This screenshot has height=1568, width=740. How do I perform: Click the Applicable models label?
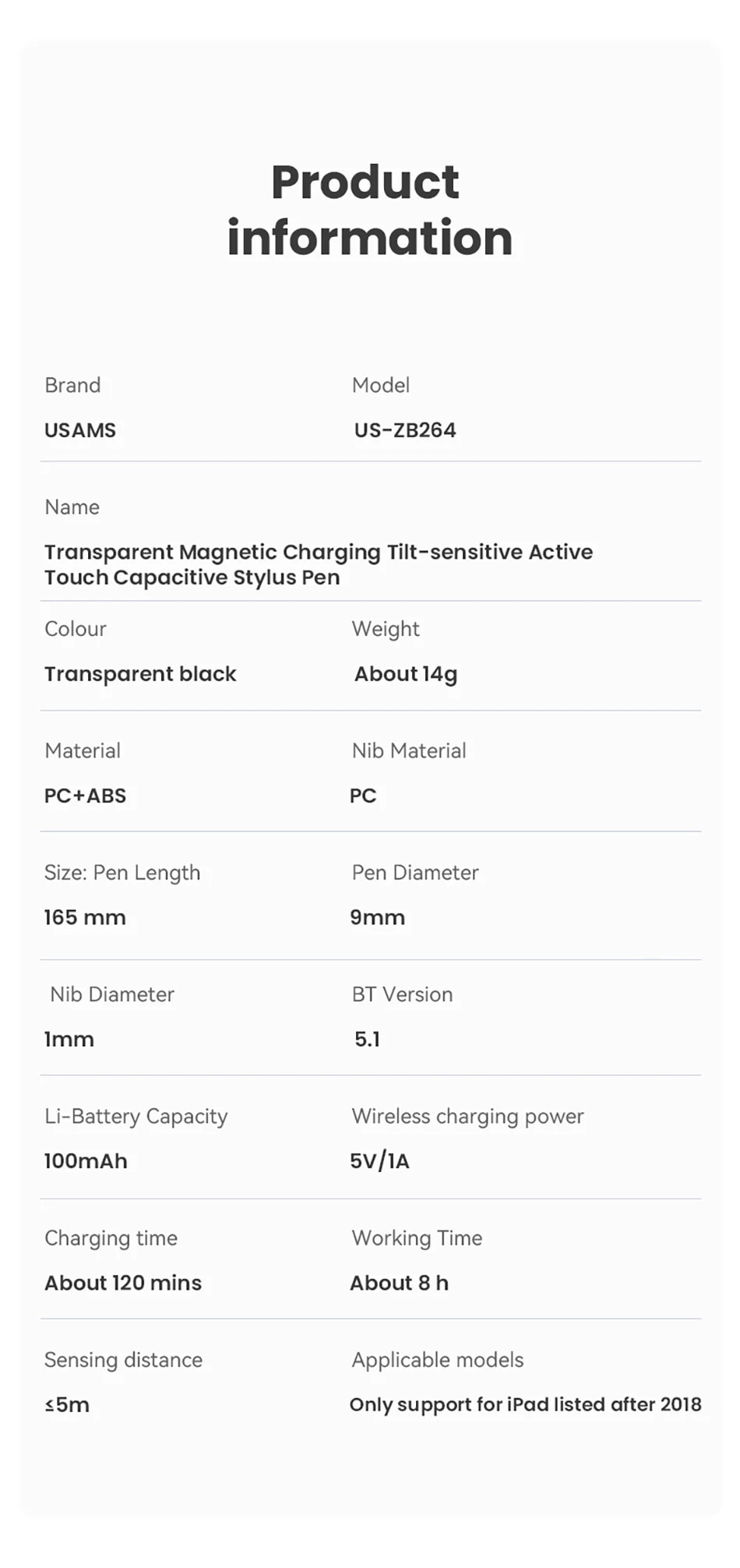438,1360
